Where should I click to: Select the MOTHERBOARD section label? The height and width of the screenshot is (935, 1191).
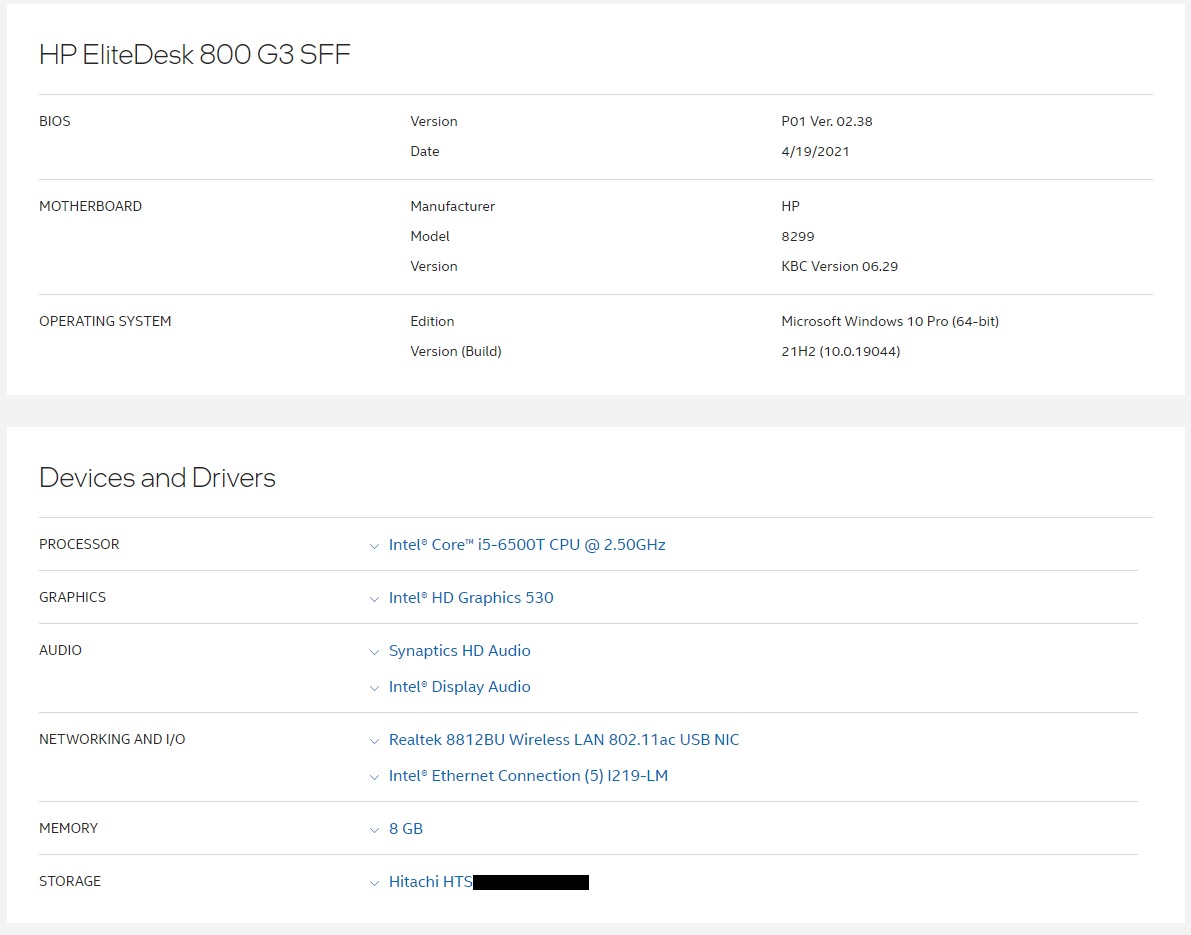pos(90,207)
